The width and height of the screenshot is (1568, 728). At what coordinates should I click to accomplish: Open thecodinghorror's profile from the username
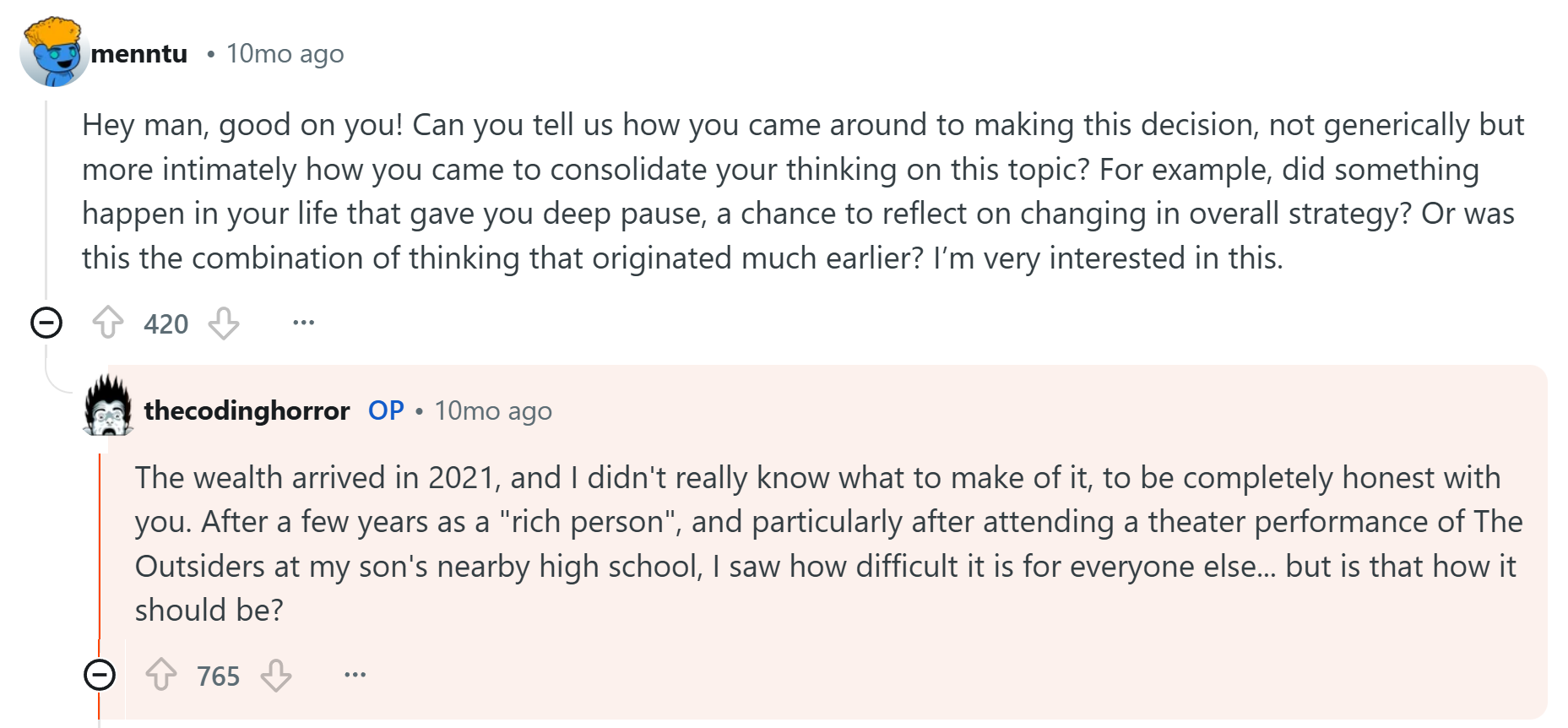tap(246, 411)
